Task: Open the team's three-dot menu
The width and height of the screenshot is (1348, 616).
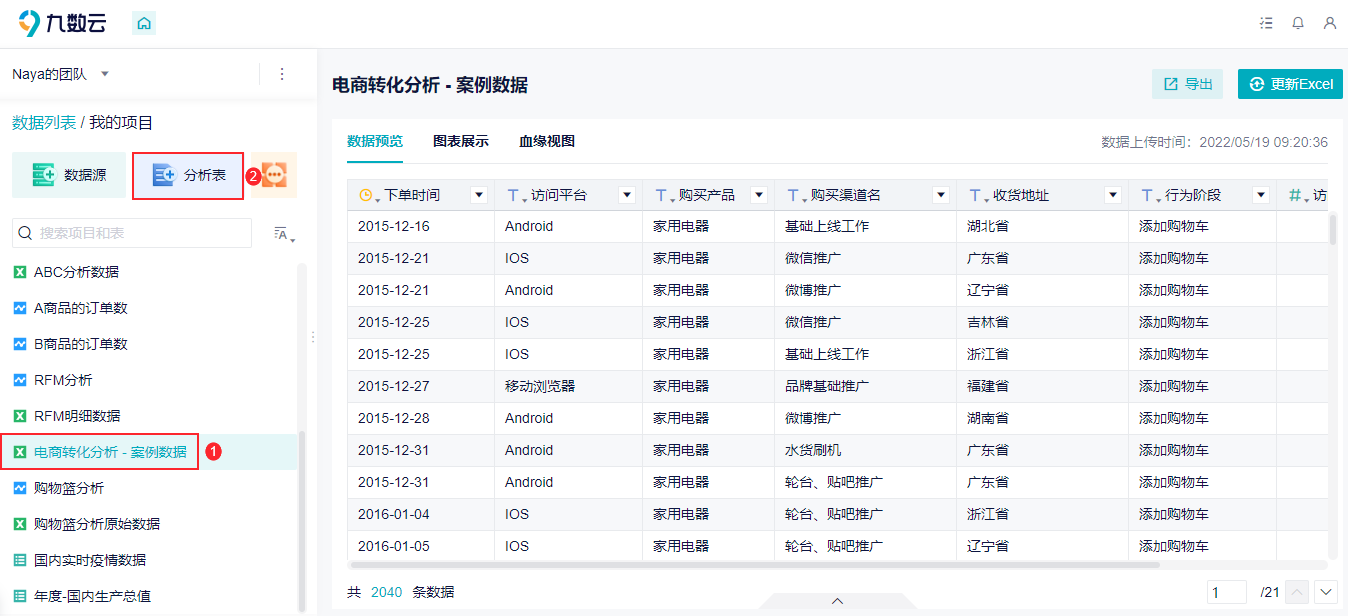Action: [282, 74]
